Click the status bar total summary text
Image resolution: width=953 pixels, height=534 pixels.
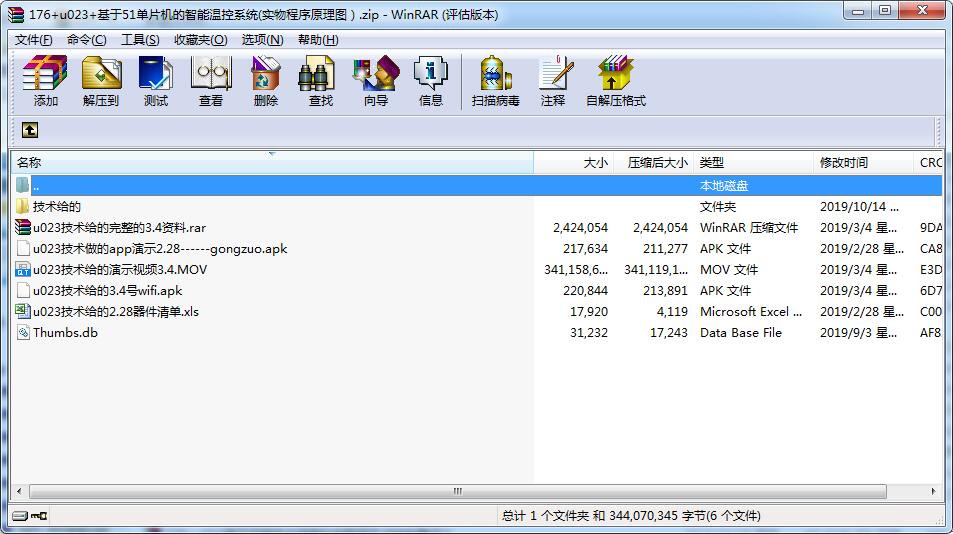631,516
